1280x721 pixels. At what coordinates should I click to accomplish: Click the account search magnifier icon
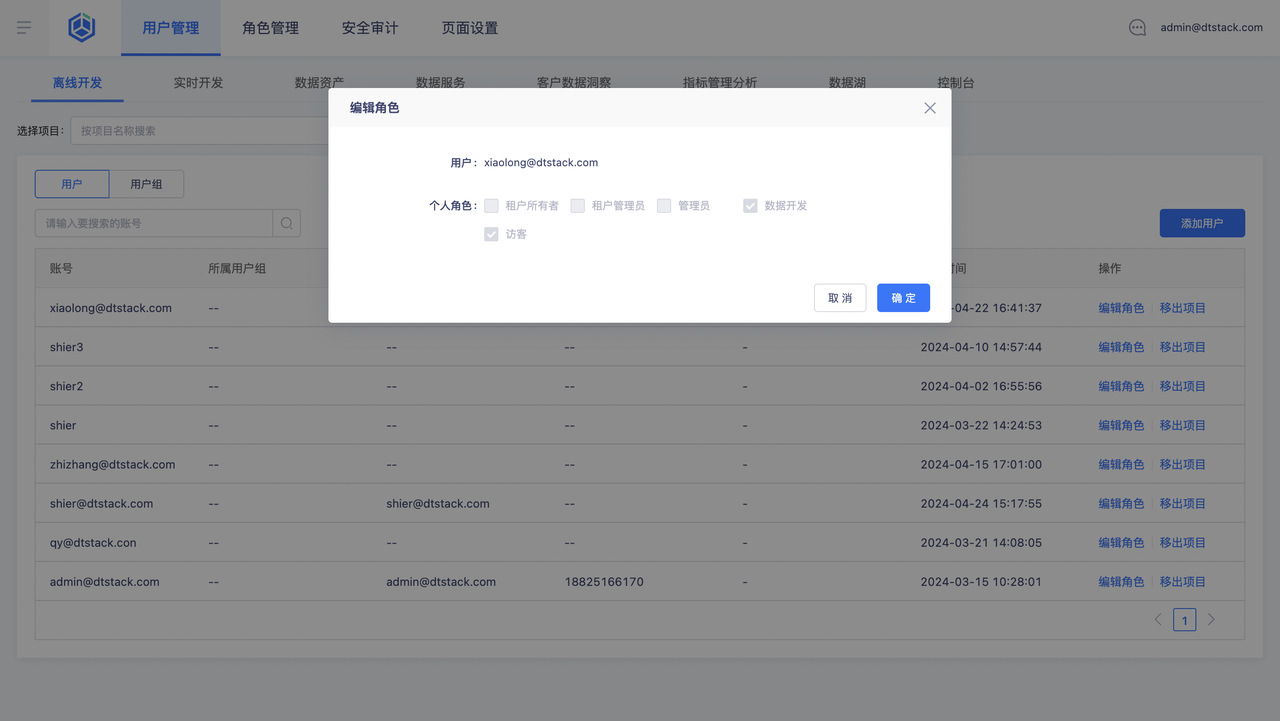point(287,223)
